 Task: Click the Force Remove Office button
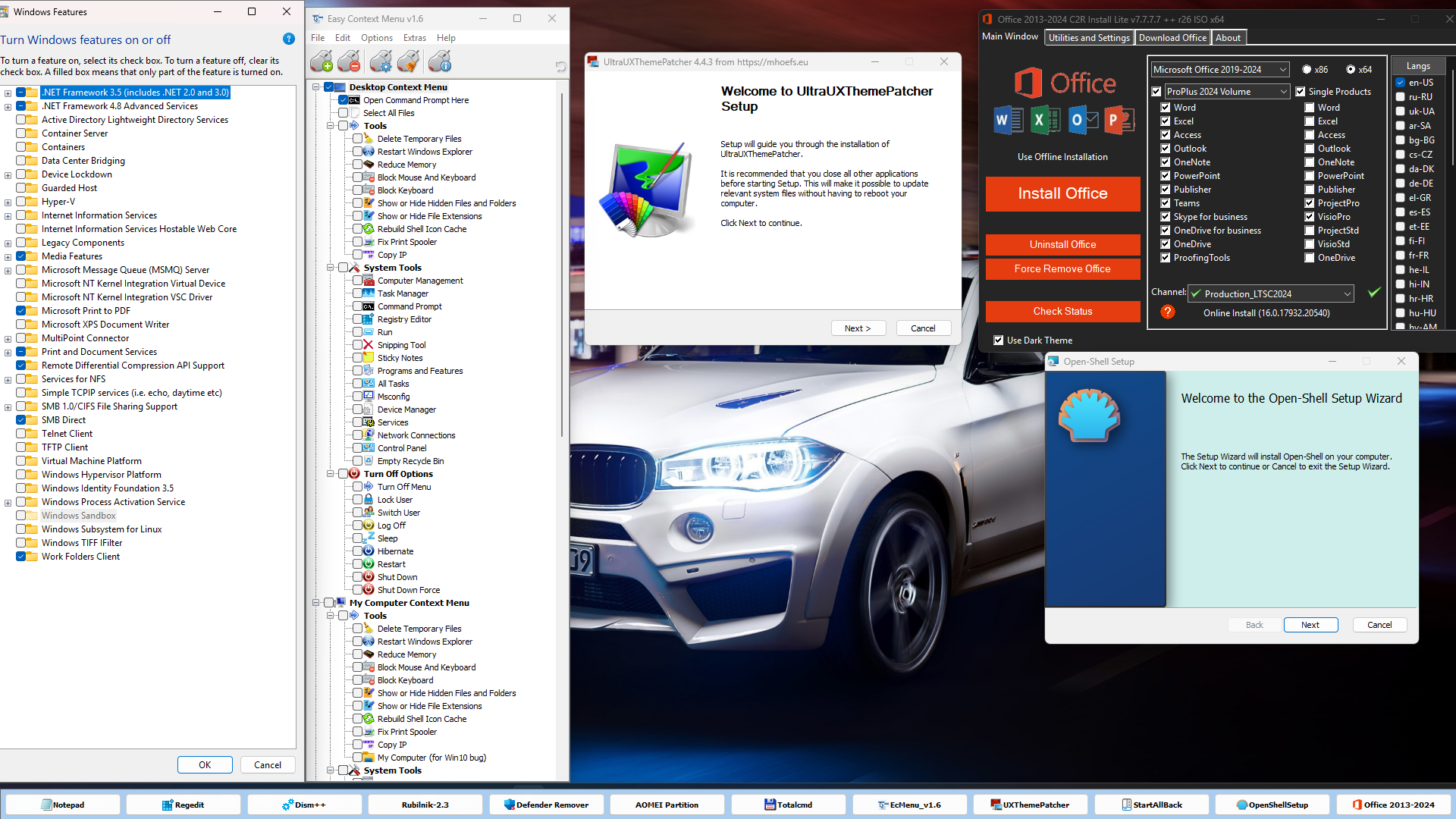[x=1062, y=268]
